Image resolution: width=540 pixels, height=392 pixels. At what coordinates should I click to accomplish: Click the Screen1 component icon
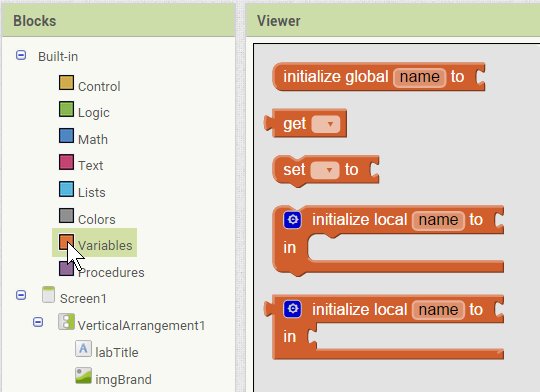[x=48, y=295]
